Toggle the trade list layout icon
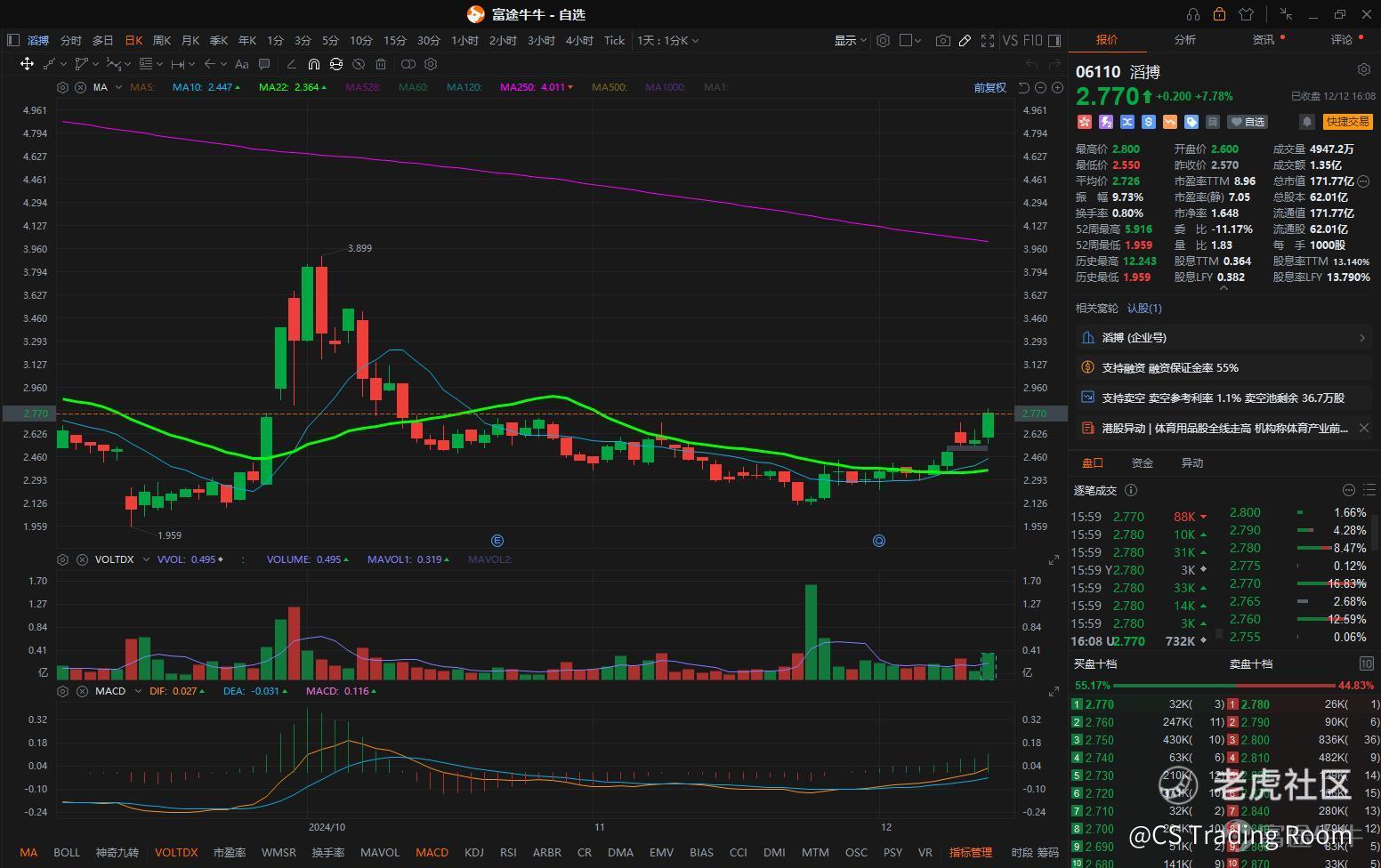The image size is (1381, 868). point(1369,490)
